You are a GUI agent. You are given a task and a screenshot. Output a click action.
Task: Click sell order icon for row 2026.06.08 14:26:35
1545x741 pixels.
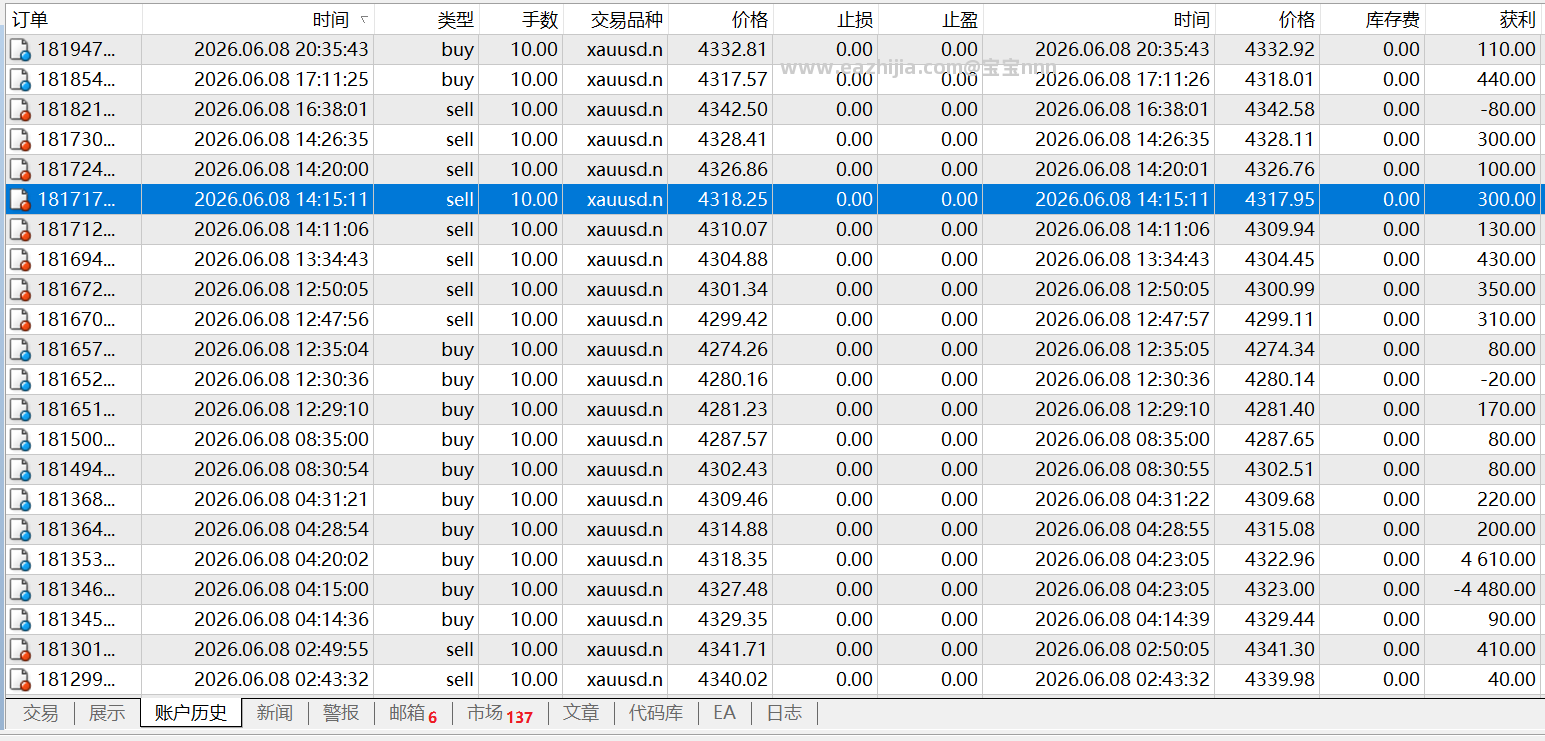(x=20, y=140)
